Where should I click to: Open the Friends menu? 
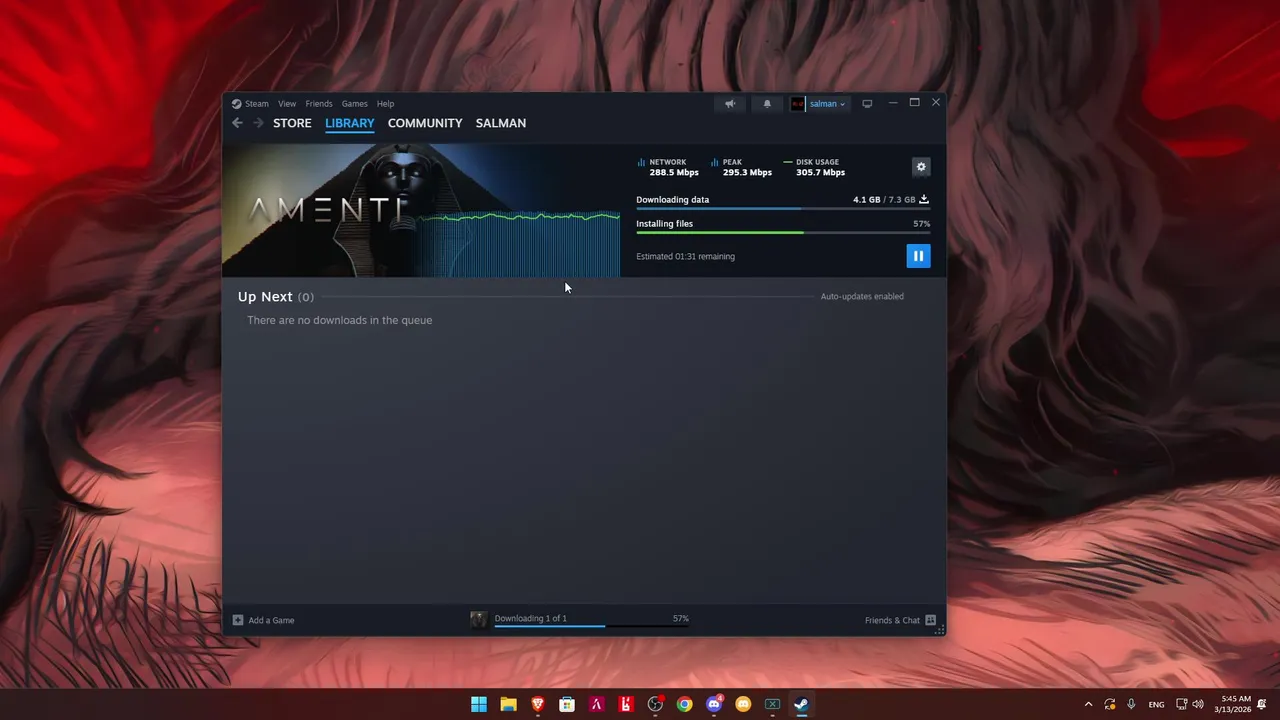point(319,104)
